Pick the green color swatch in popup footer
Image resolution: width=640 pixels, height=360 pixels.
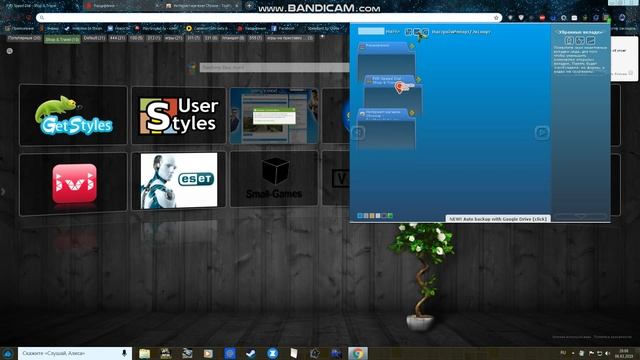(390, 216)
